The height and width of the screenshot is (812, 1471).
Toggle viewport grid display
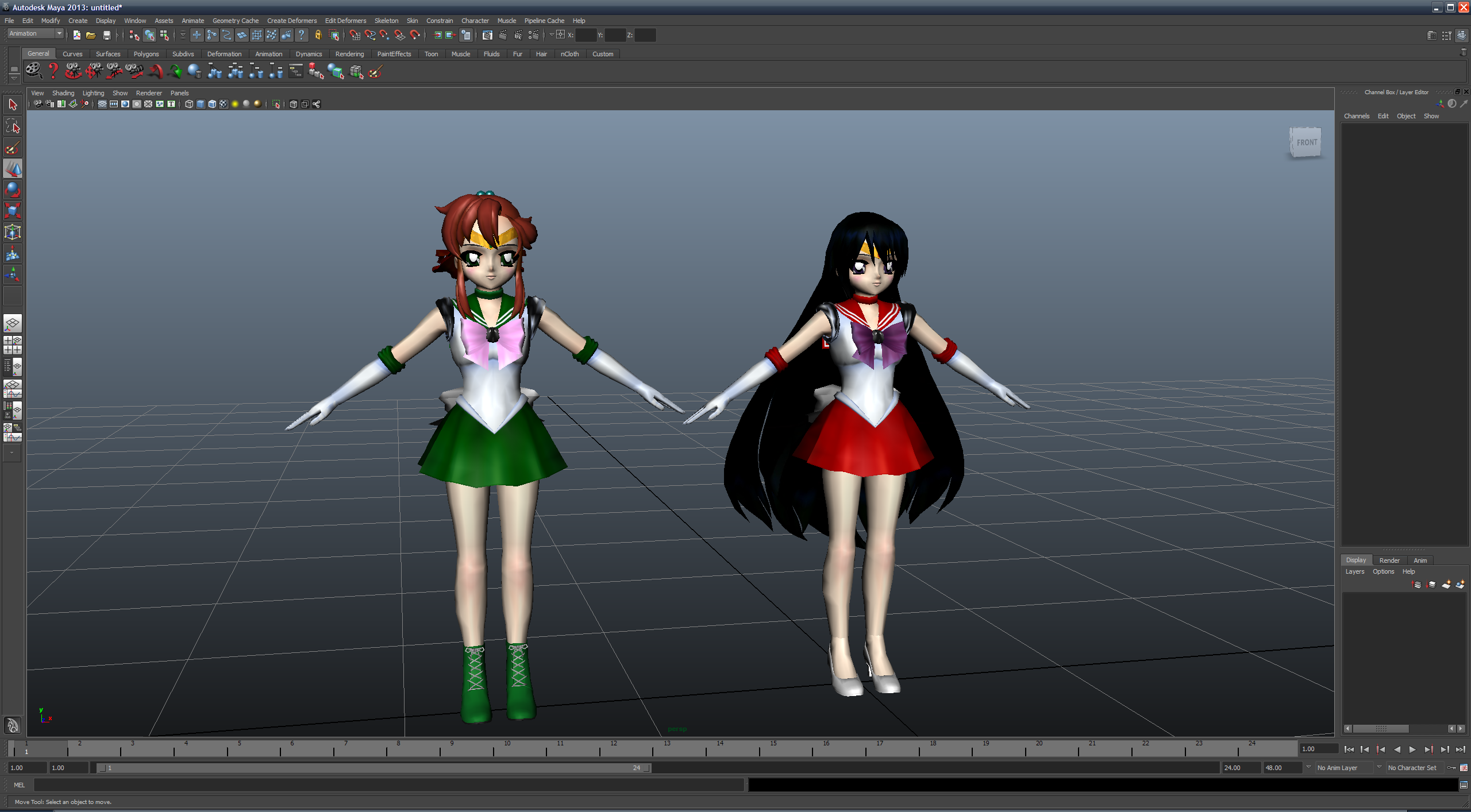click(102, 104)
